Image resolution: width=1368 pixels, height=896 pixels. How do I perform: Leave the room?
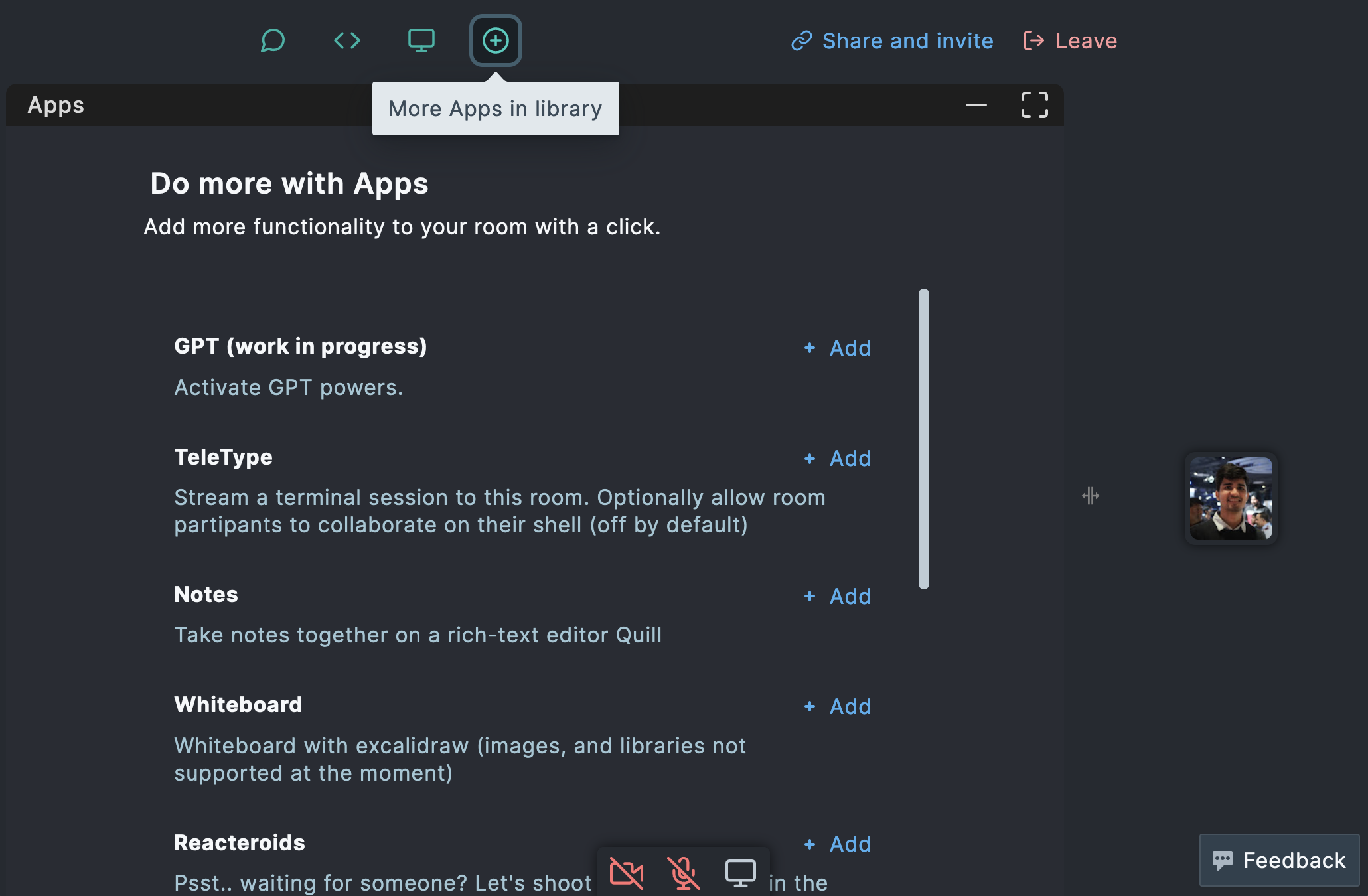1071,41
